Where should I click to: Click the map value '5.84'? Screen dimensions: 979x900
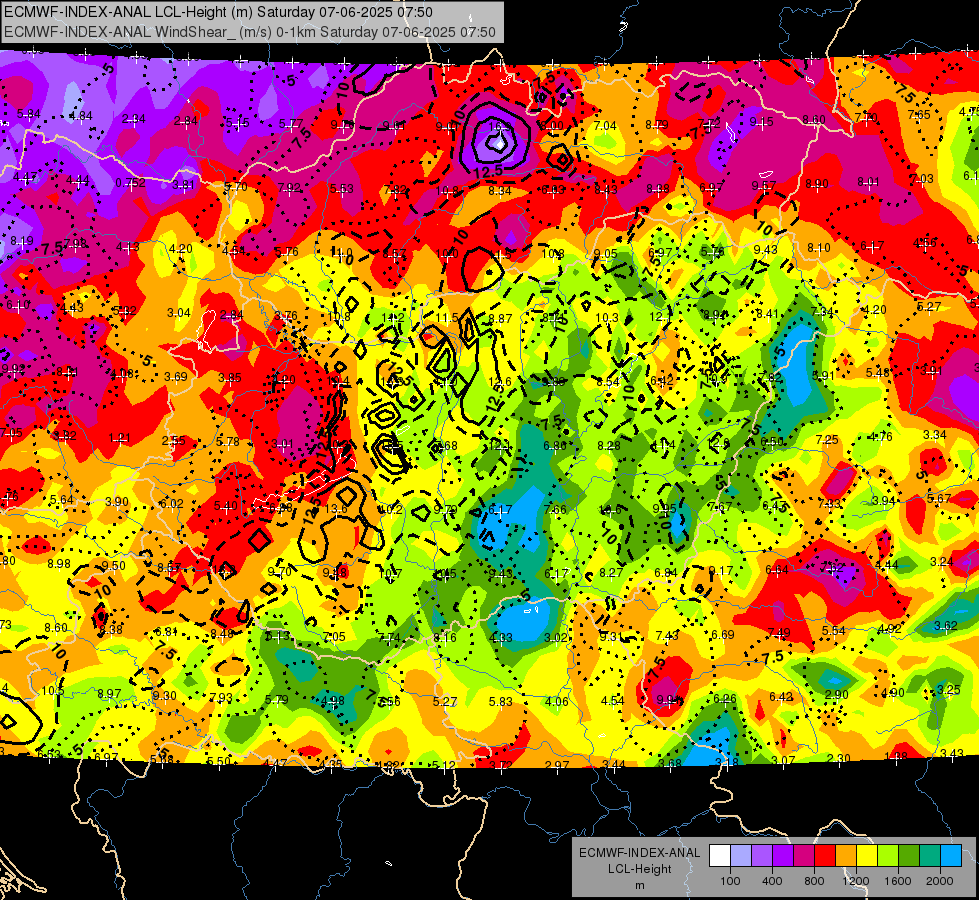[29, 114]
